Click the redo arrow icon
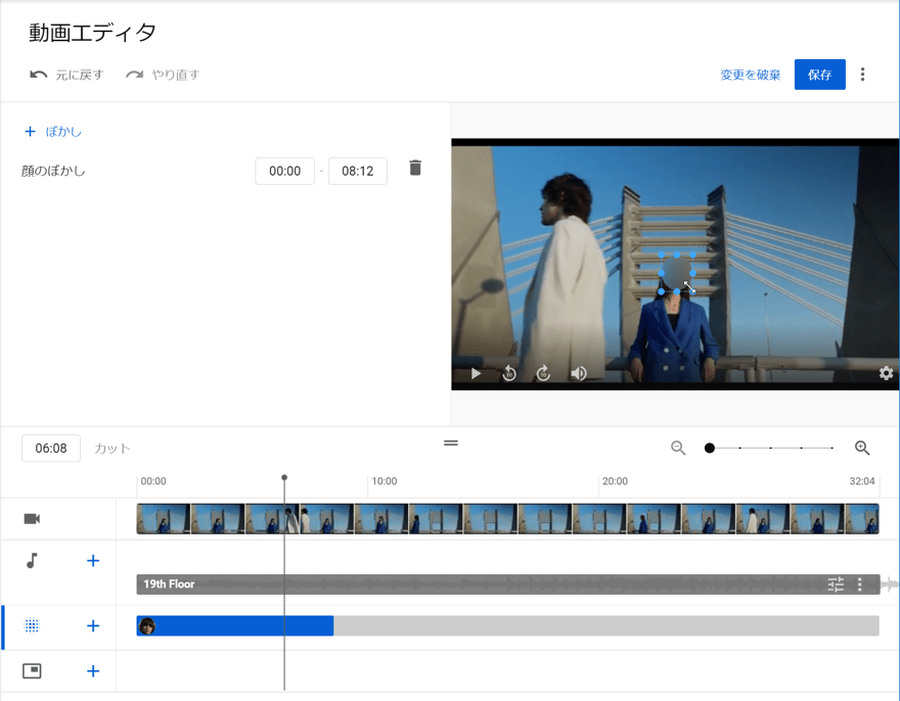Screen dimensions: 900x701 click(134, 75)
